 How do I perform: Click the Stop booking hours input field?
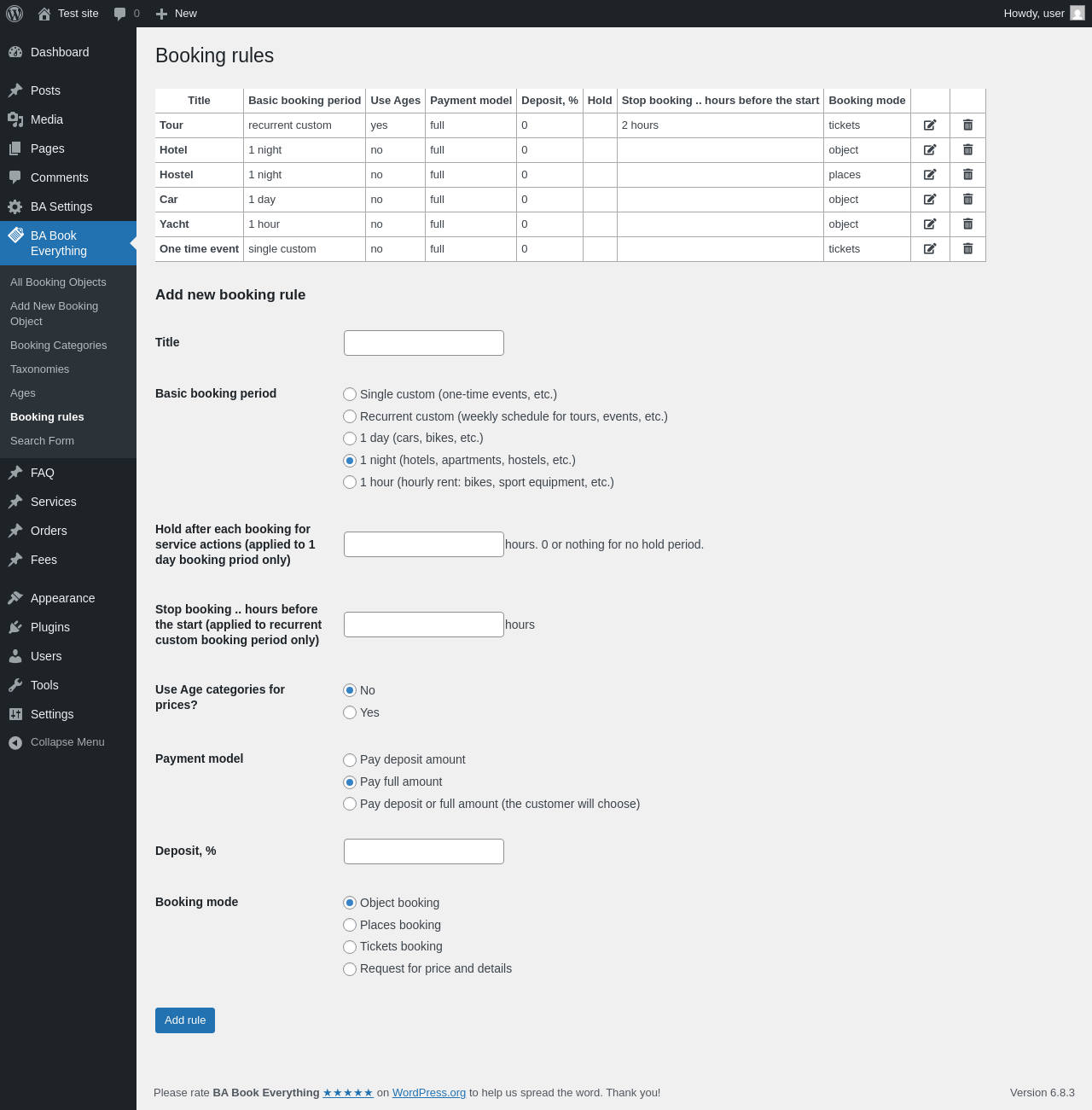click(424, 625)
